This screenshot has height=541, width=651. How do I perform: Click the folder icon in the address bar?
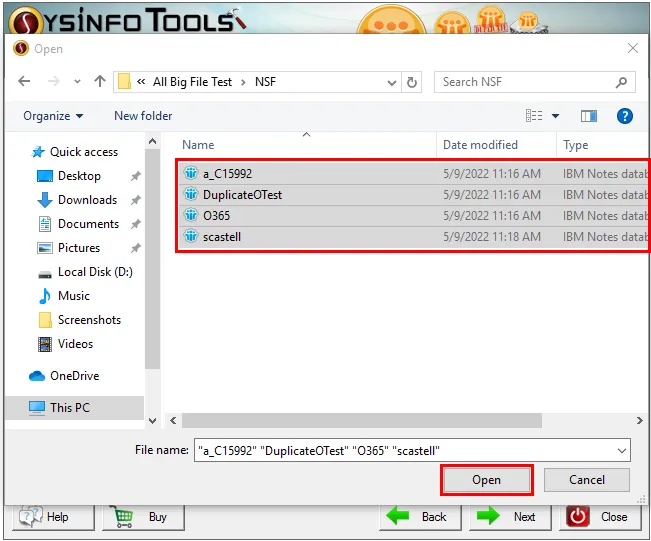(x=124, y=81)
